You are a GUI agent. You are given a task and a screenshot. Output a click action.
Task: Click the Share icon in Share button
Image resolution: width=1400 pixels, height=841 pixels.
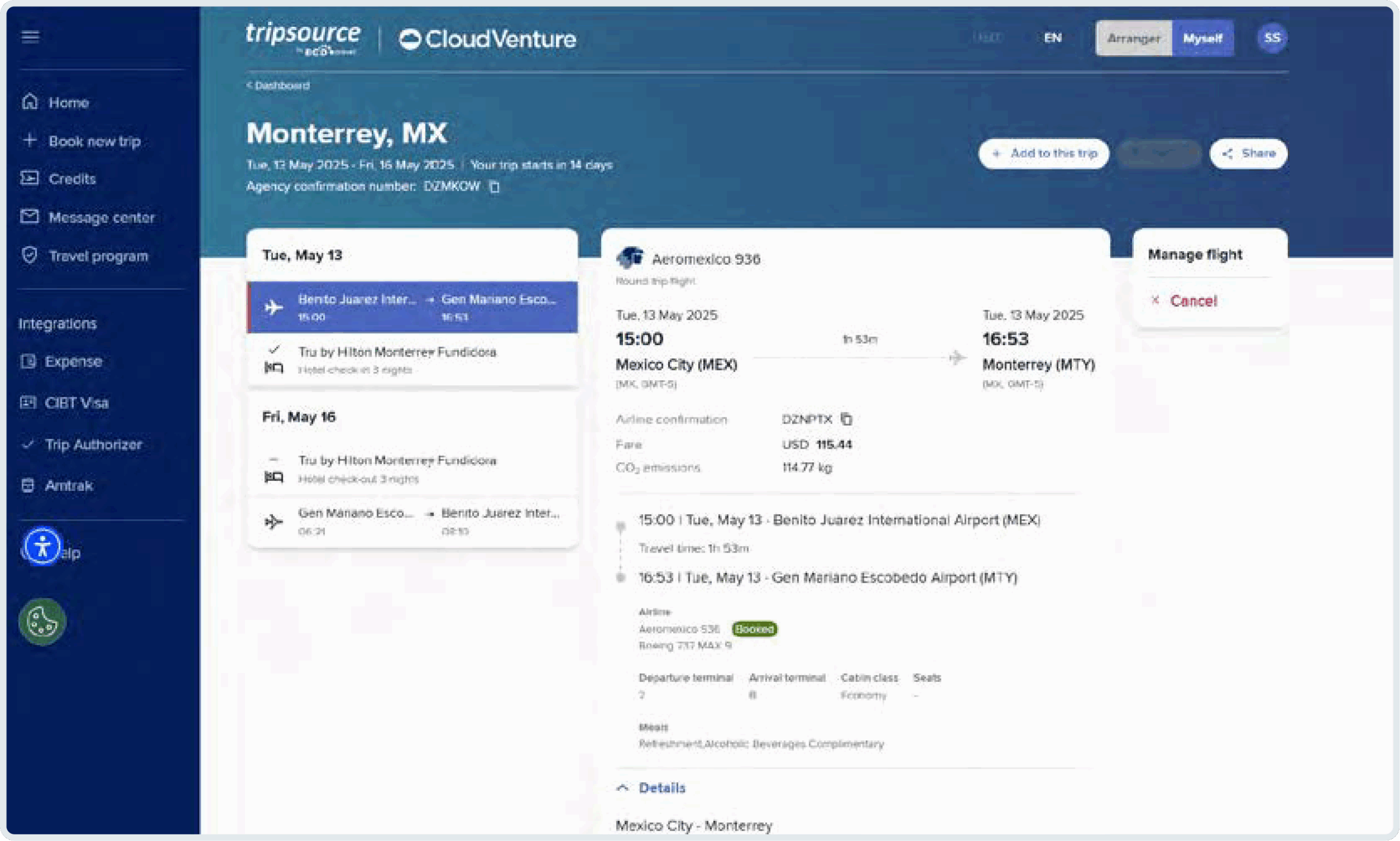tap(1228, 154)
